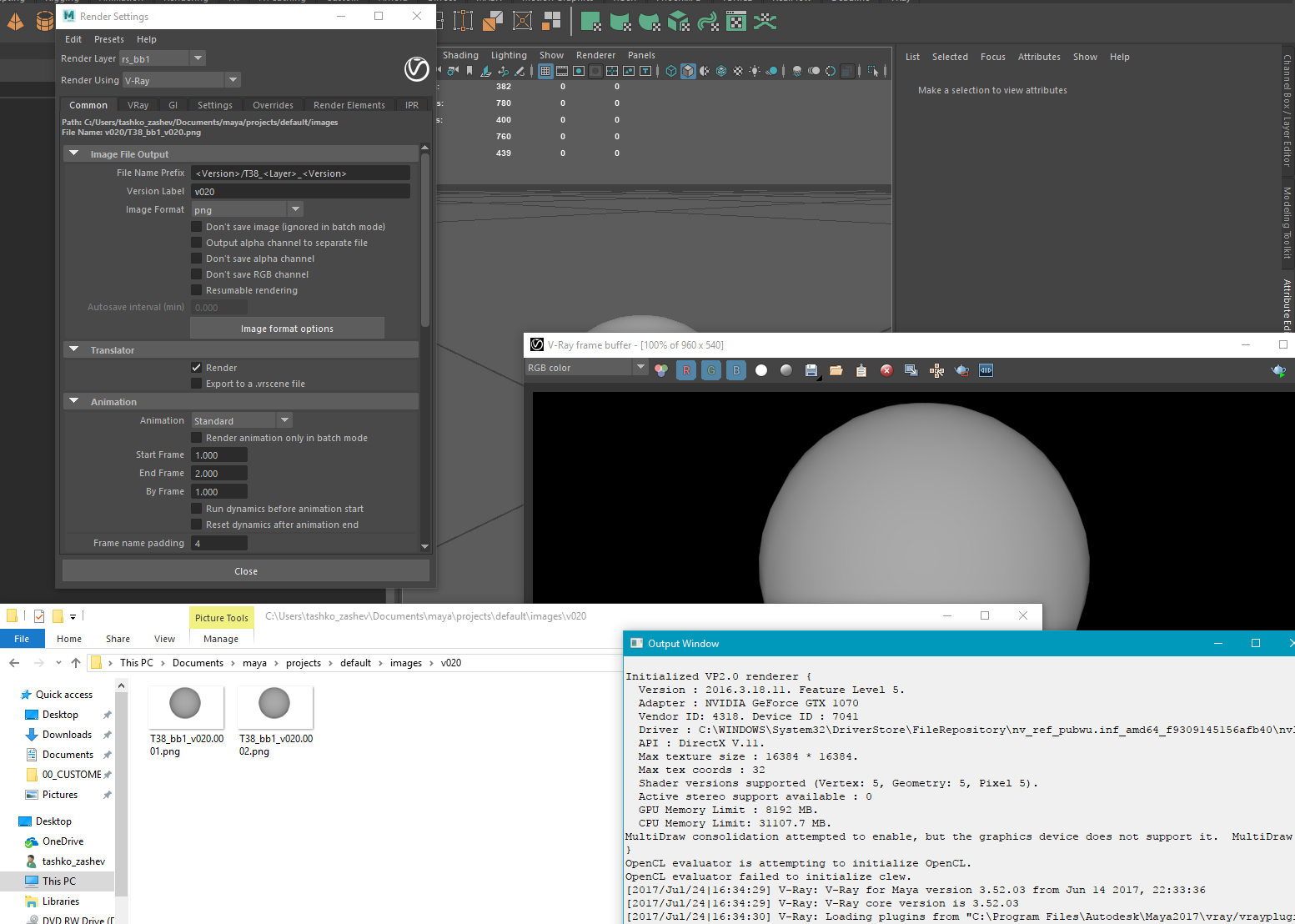Viewport: 1295px width, 924px height.
Task: Enable track mouse while rendering icon
Action: pos(936,370)
